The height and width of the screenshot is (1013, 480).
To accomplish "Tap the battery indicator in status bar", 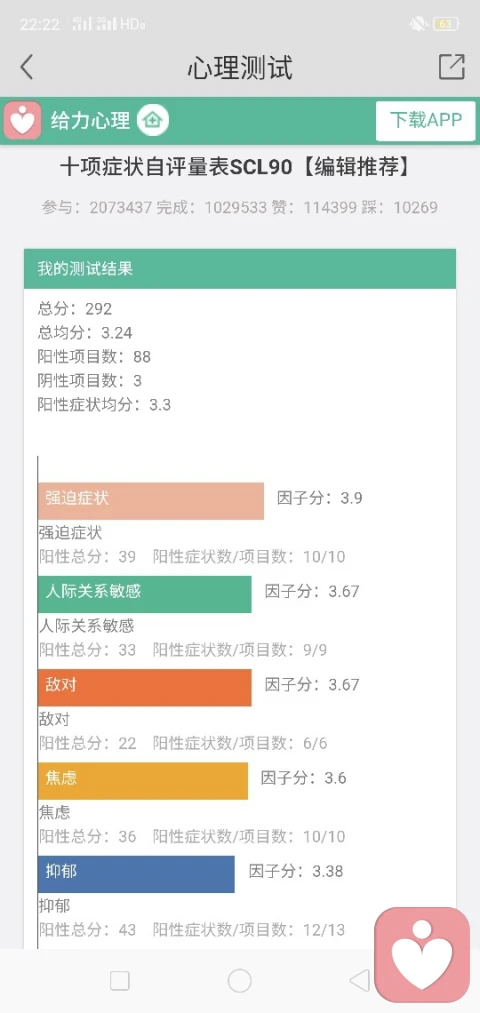I will 446,25.
